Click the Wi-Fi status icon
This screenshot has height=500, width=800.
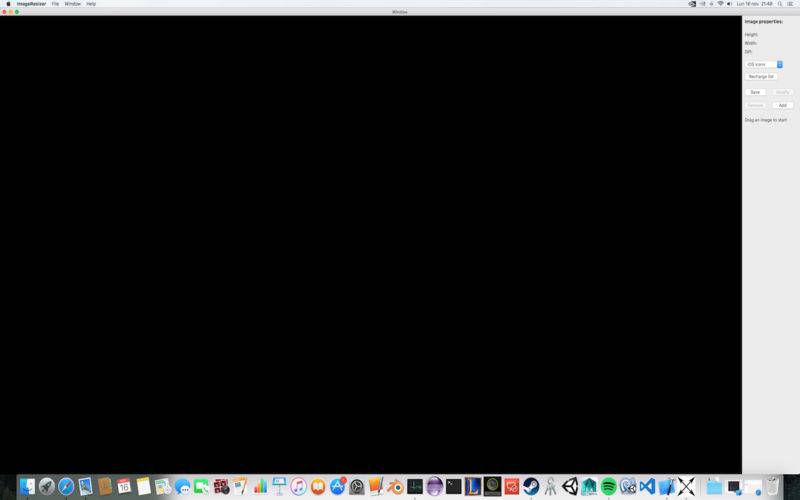[720, 4]
